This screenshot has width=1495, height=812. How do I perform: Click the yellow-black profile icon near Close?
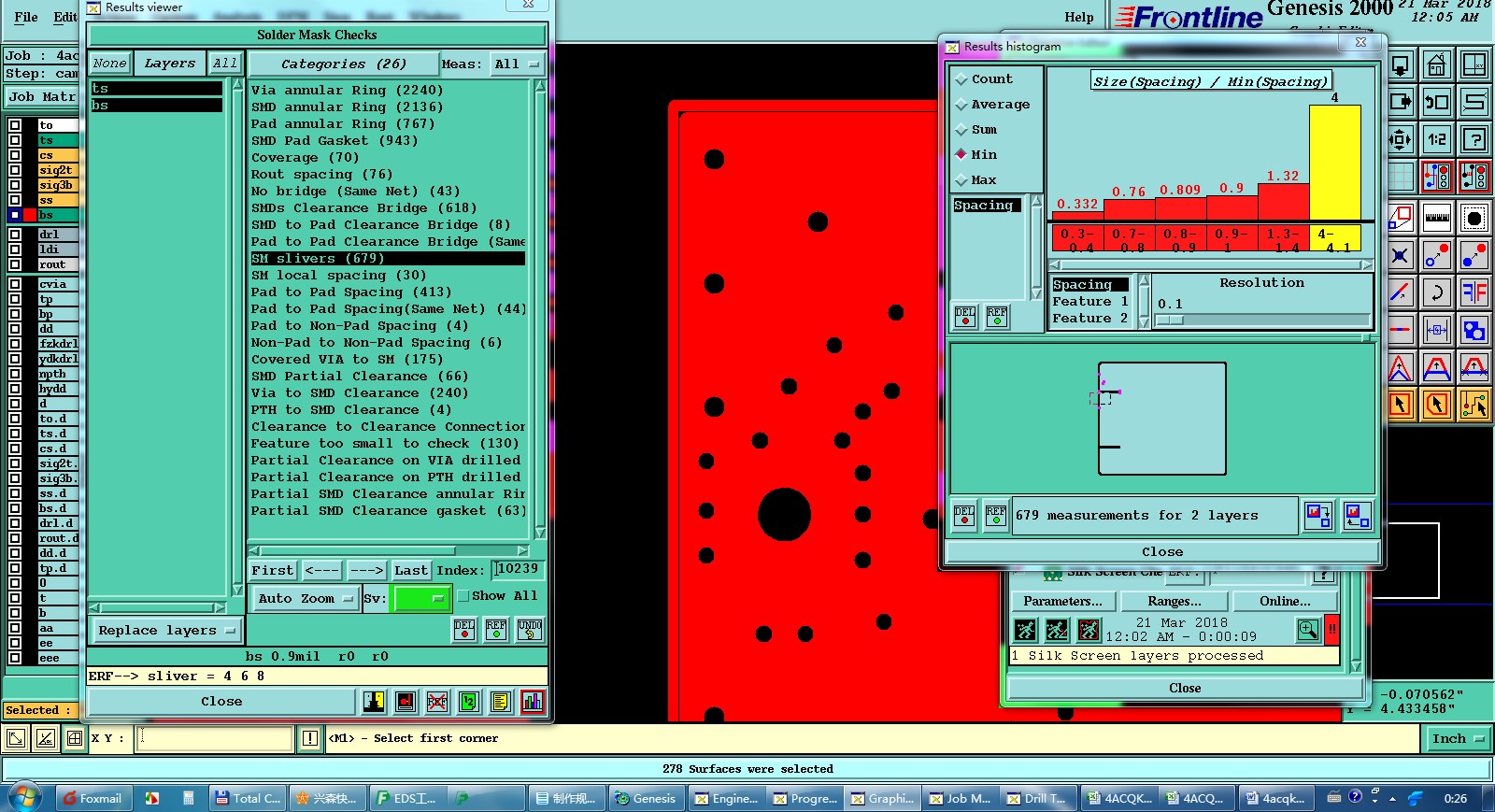[x=374, y=702]
